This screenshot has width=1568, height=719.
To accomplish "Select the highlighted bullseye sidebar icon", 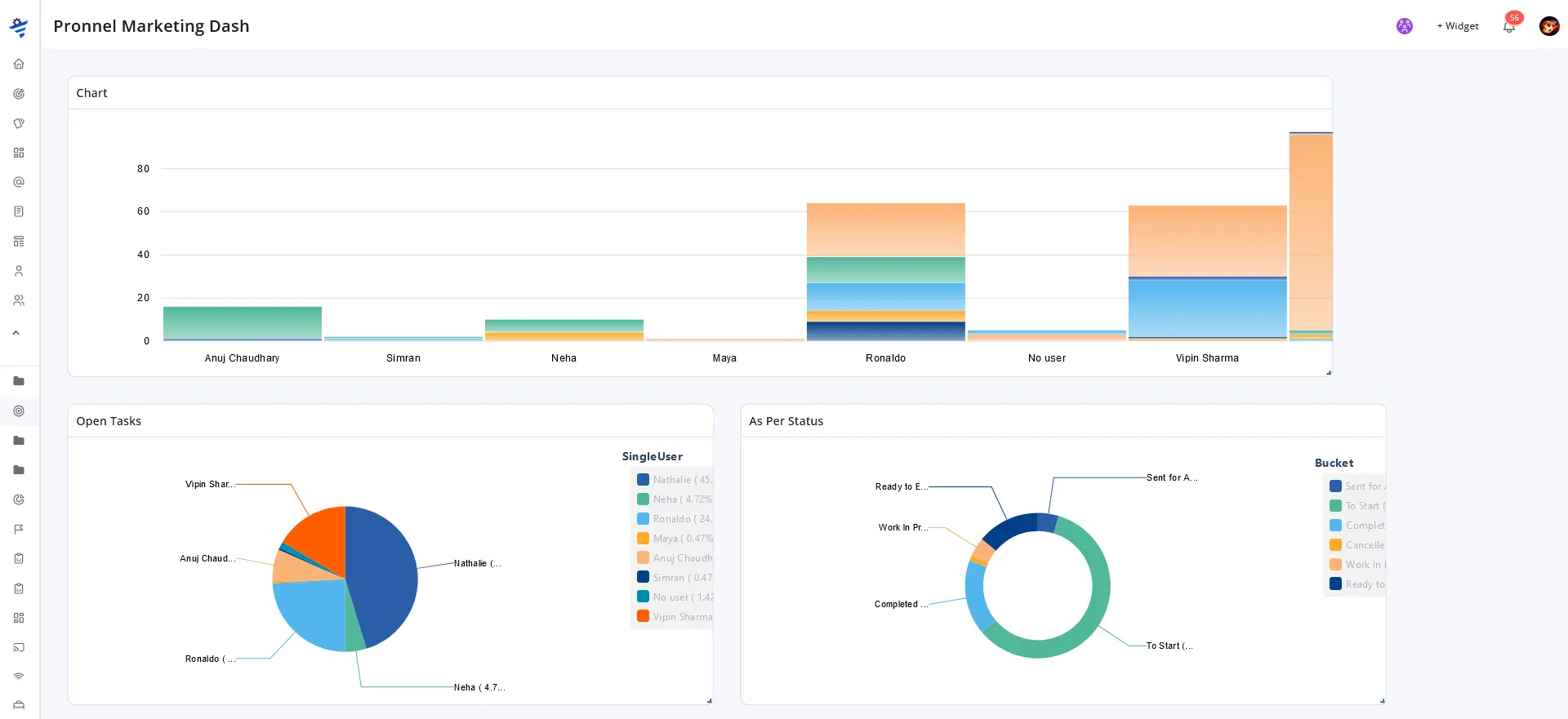I will tap(19, 411).
